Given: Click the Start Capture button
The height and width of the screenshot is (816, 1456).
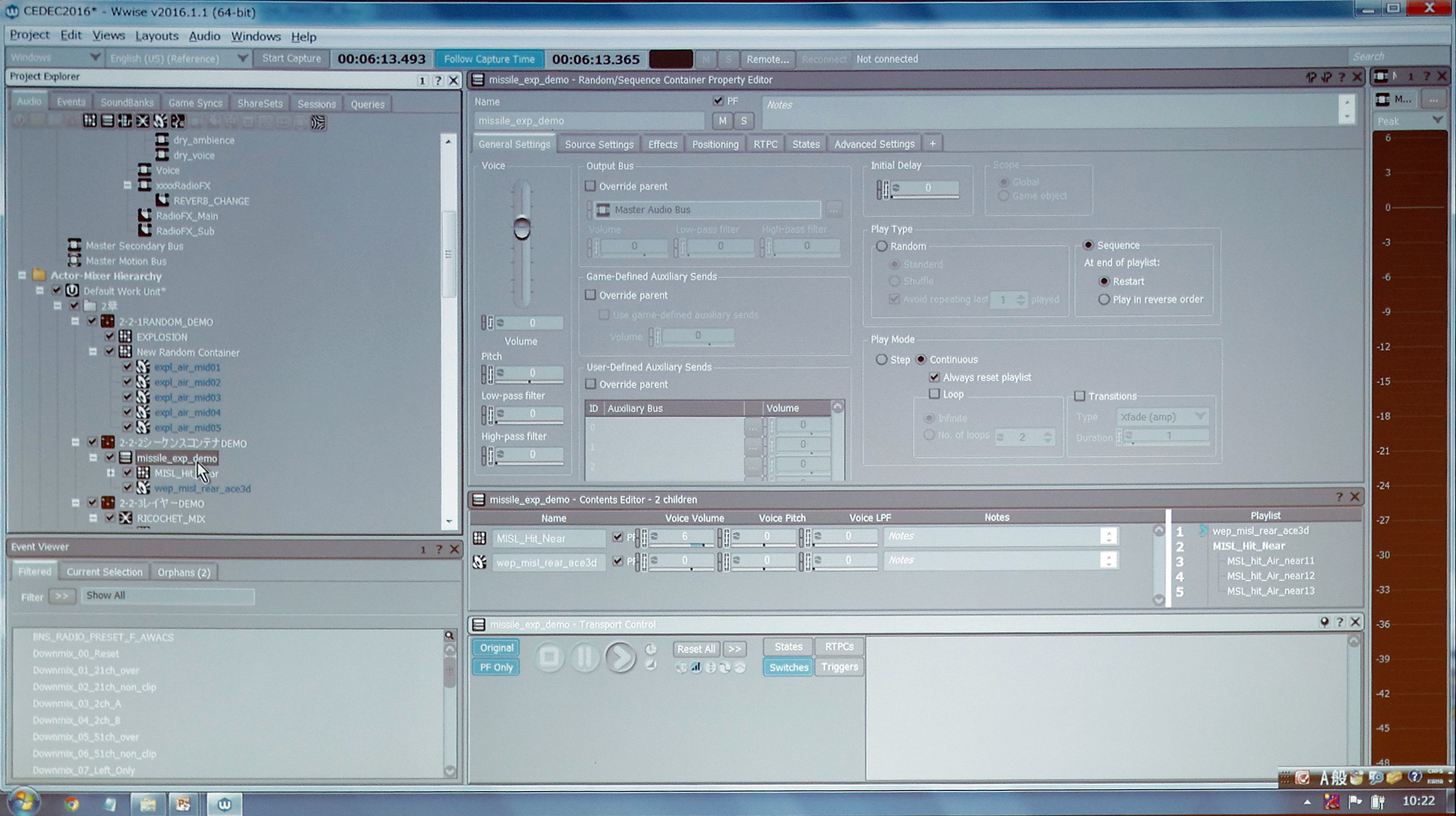Looking at the screenshot, I should [291, 58].
